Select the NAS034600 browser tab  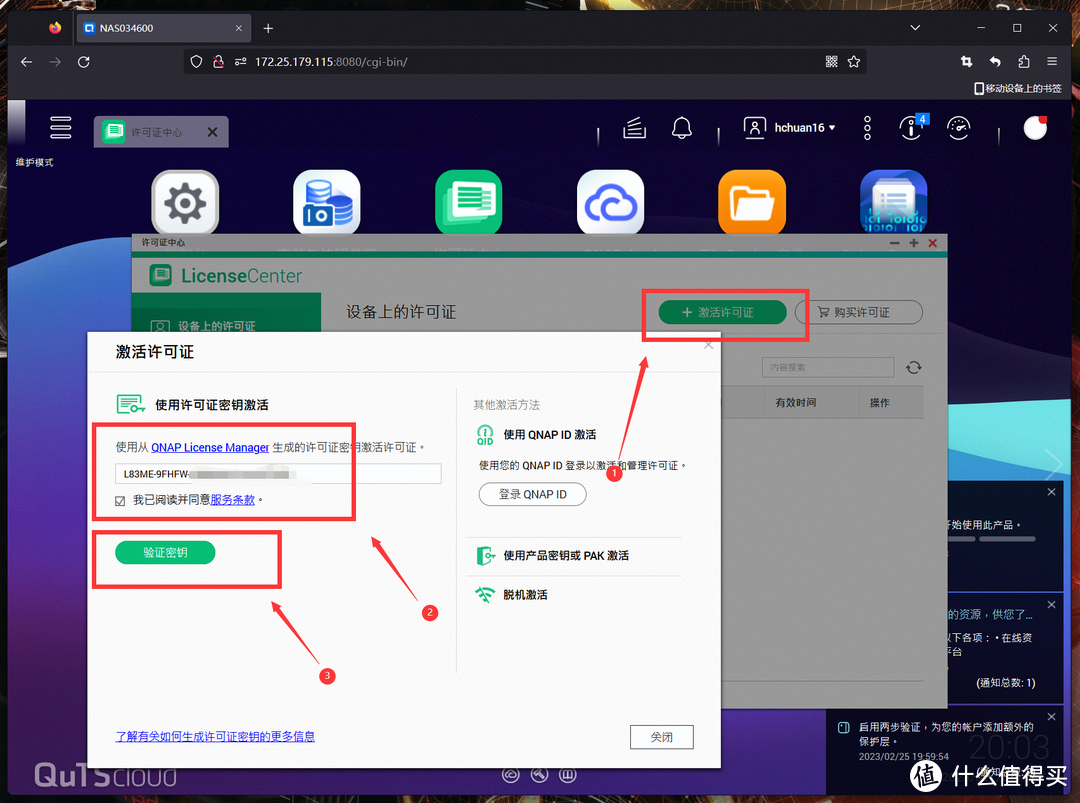click(x=163, y=28)
